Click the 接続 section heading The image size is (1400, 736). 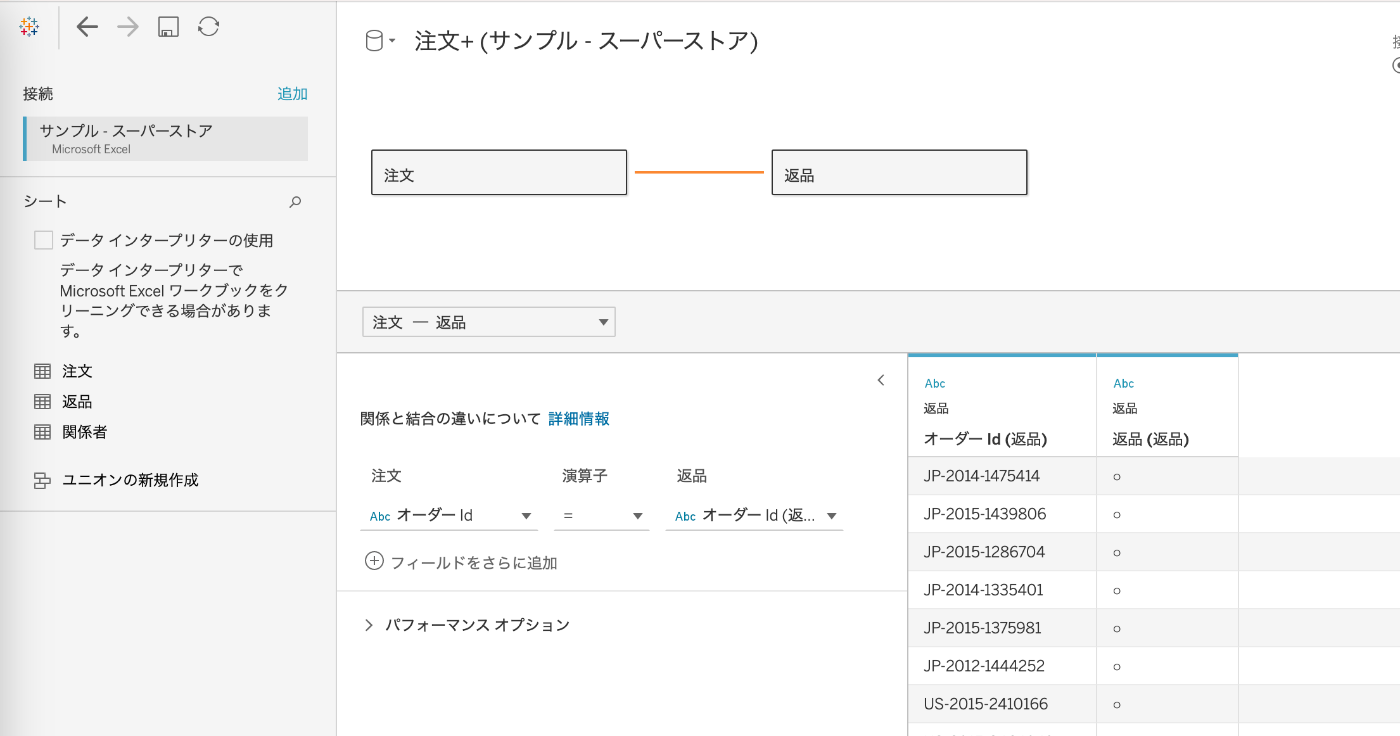38,94
